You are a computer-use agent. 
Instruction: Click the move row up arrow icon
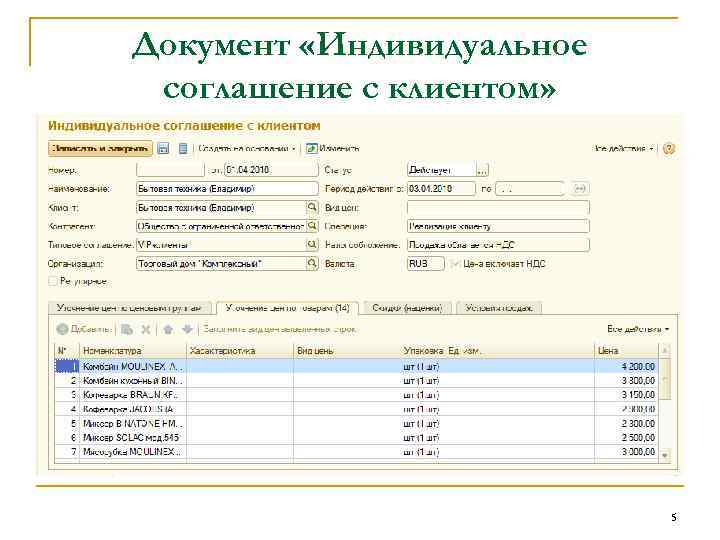[x=169, y=329]
